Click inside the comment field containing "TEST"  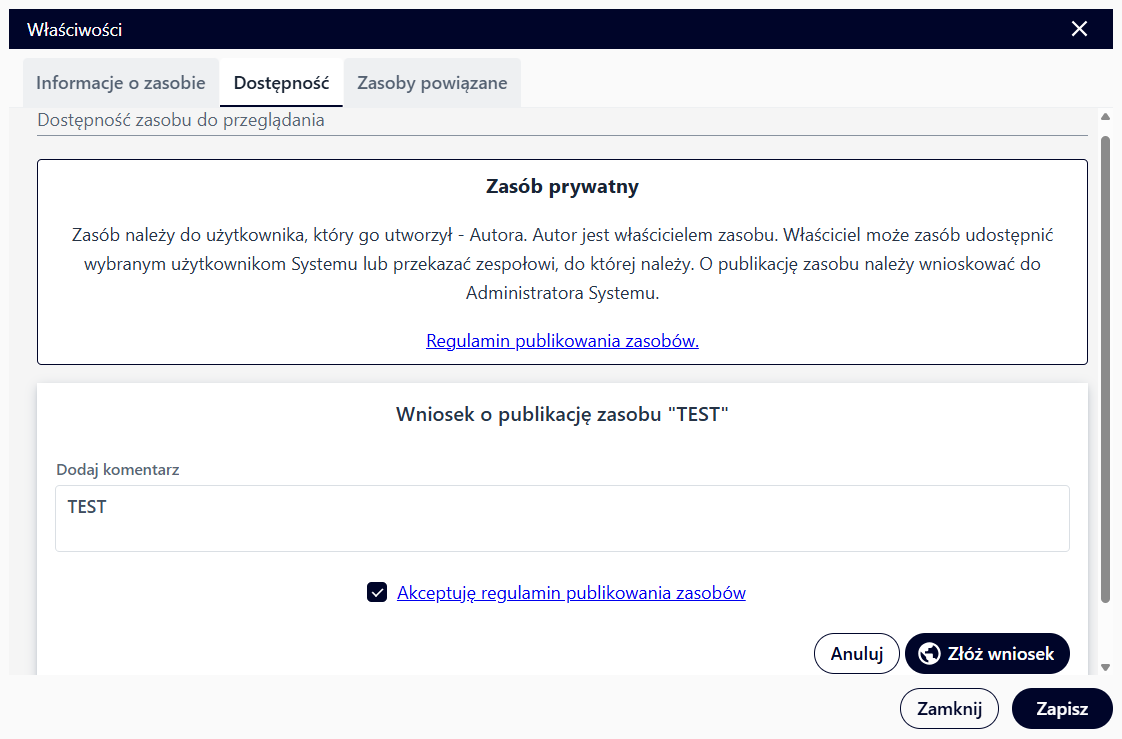[x=562, y=517]
